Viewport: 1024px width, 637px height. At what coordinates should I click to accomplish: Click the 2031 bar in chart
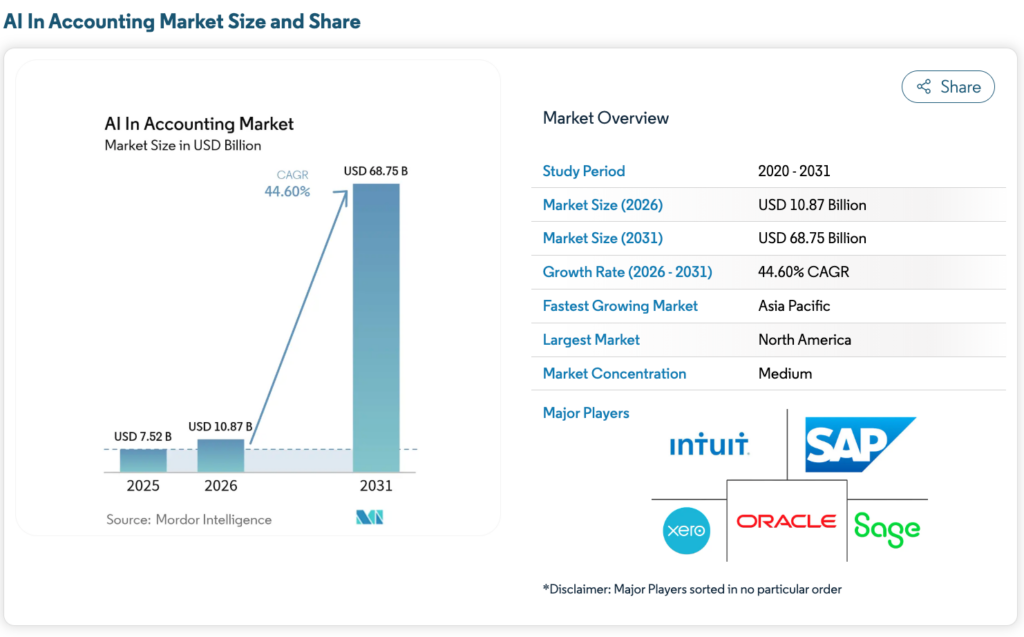coord(376,328)
